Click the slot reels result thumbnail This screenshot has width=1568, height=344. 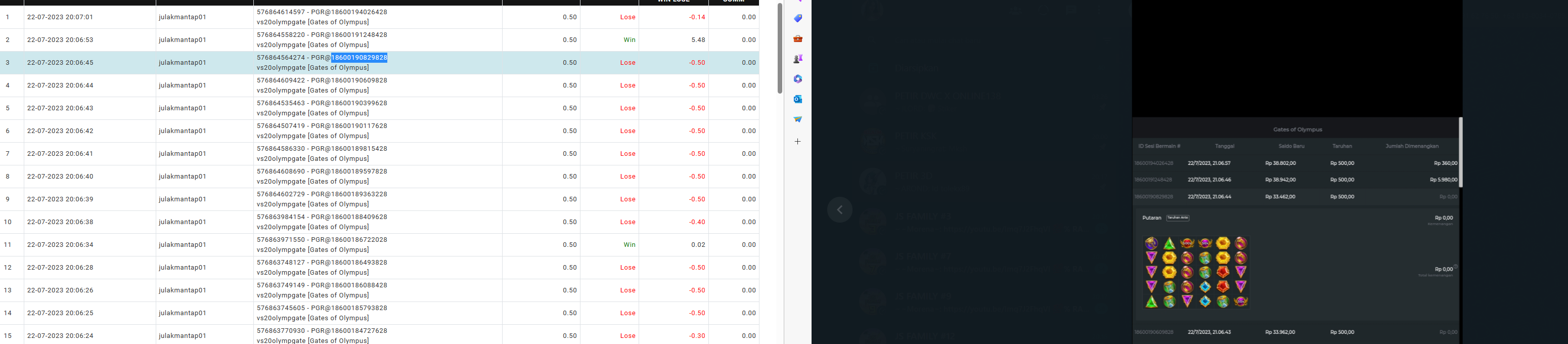[x=1195, y=272]
